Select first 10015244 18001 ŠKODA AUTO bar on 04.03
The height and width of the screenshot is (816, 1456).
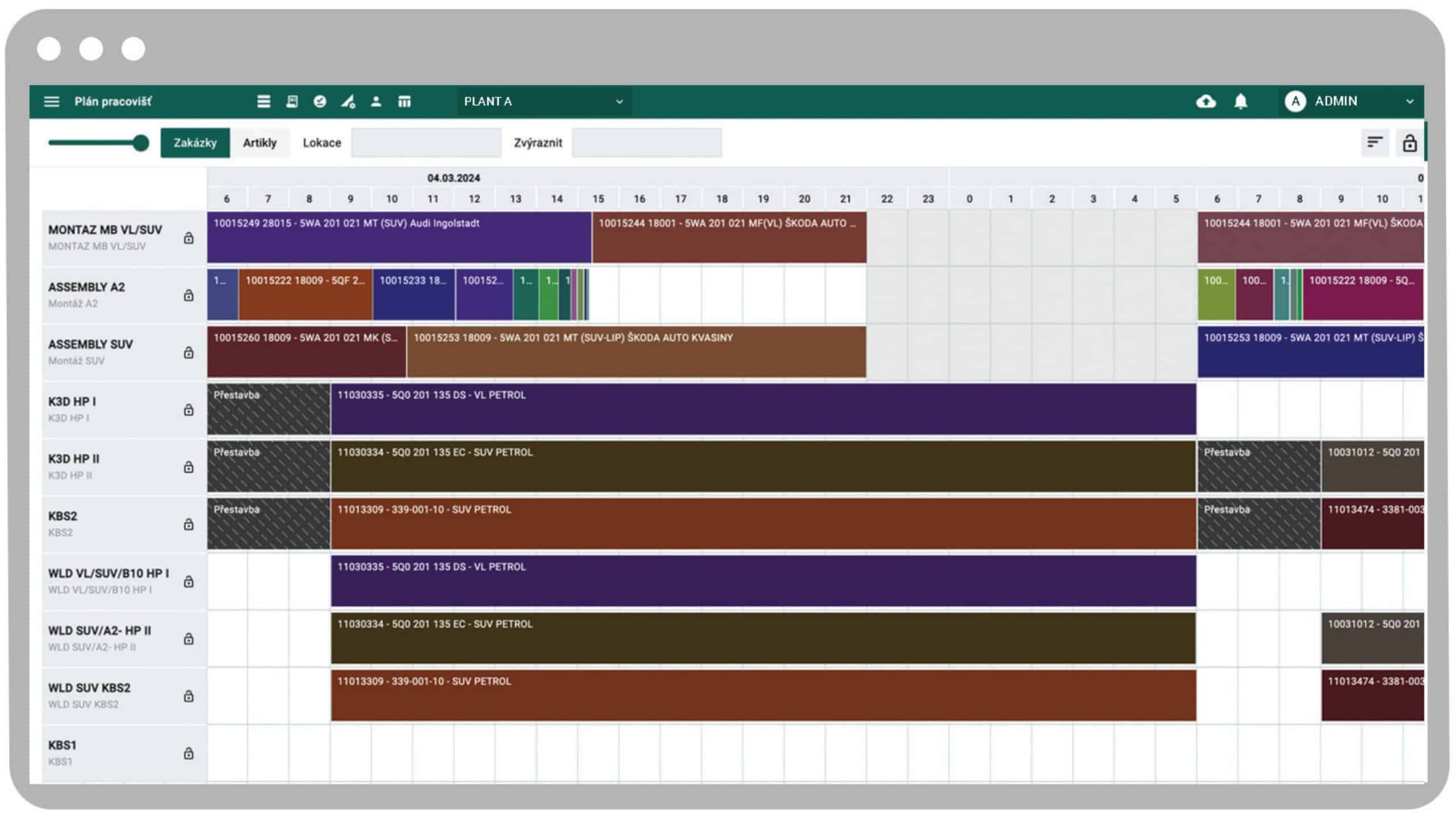pos(730,237)
